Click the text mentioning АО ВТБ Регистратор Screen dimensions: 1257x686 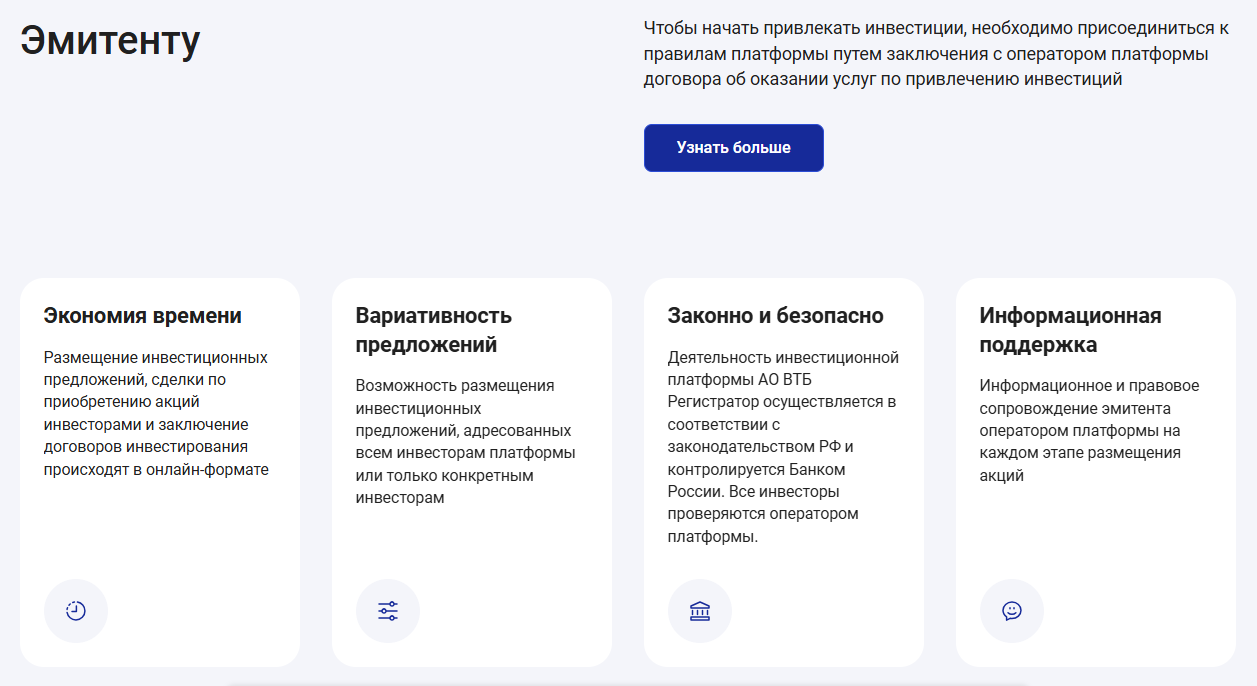click(x=784, y=447)
